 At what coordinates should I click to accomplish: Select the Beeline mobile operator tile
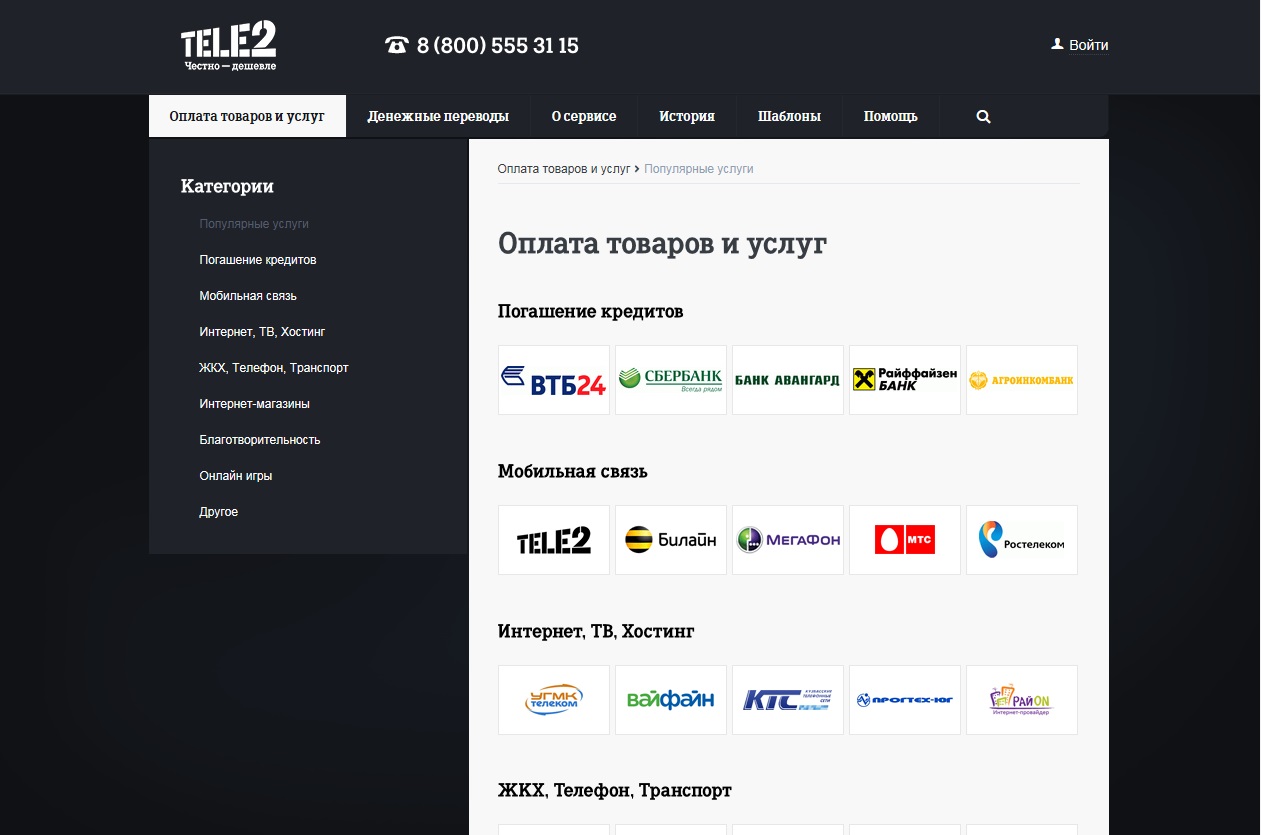pos(671,540)
